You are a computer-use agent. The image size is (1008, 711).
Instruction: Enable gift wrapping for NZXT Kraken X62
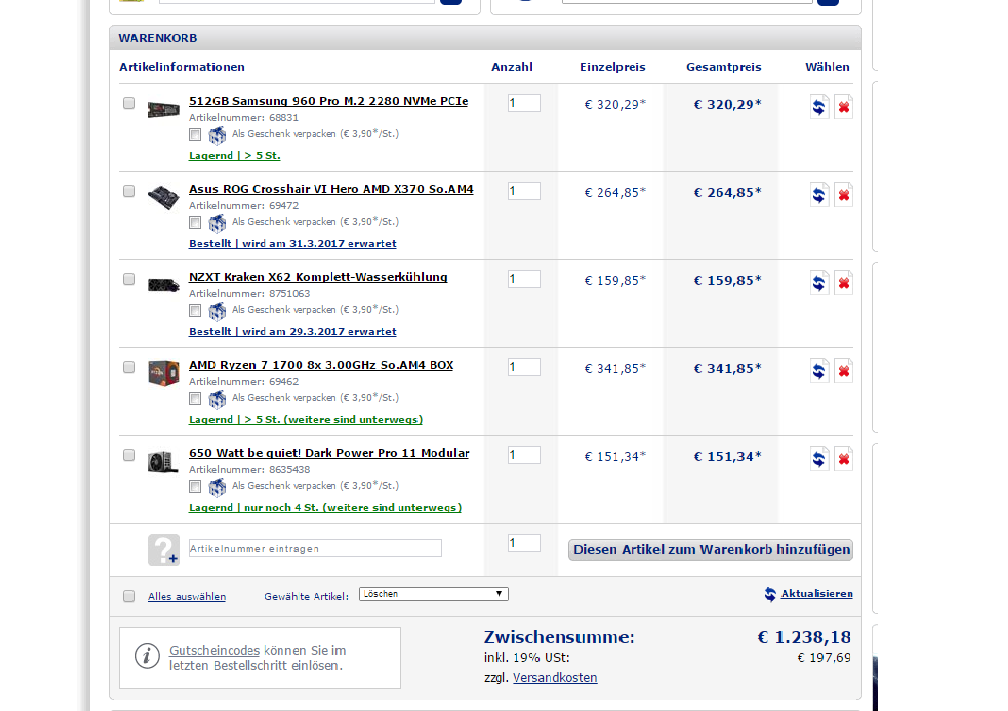coord(195,310)
